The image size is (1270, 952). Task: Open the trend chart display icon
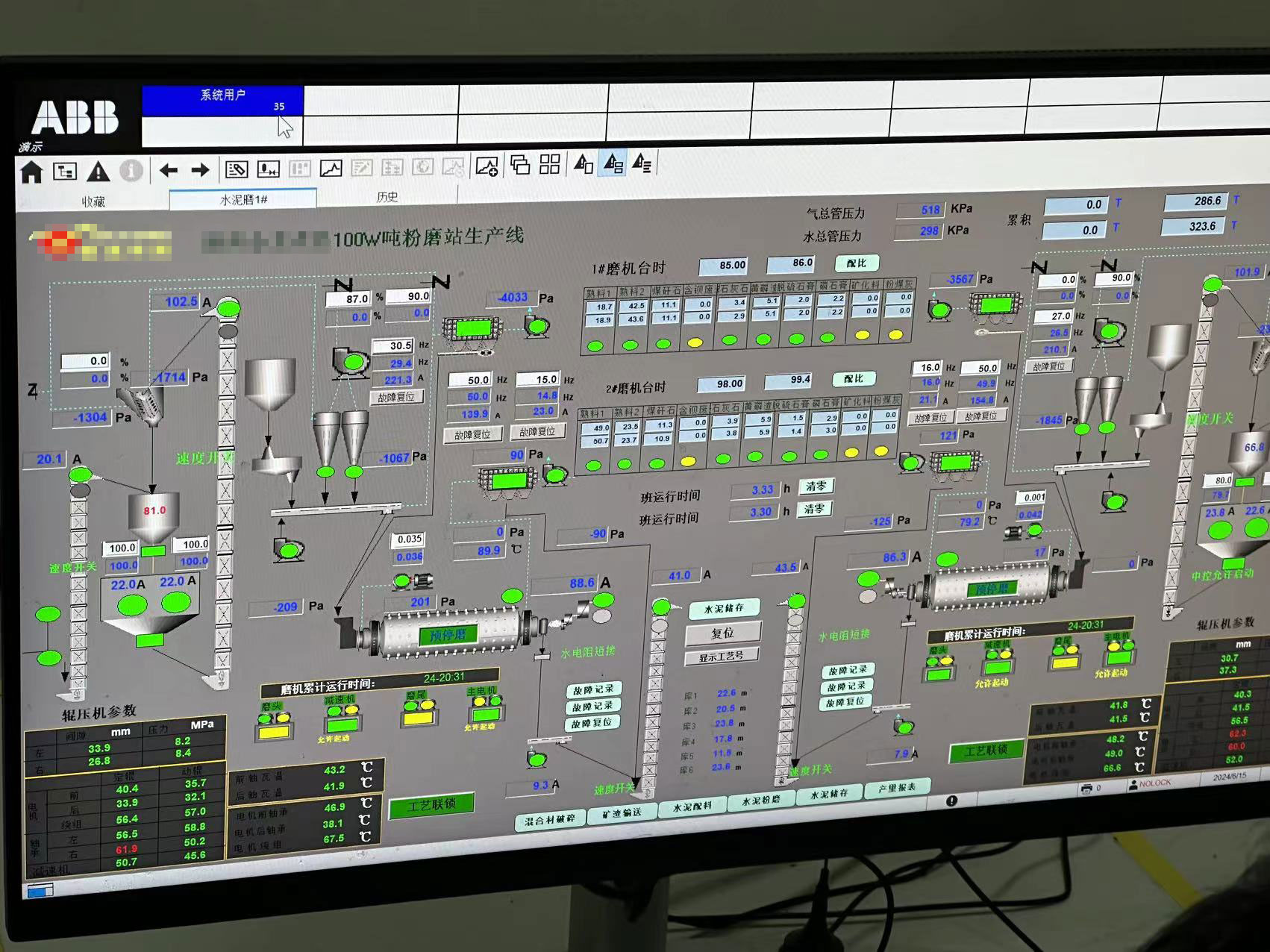coord(331,169)
